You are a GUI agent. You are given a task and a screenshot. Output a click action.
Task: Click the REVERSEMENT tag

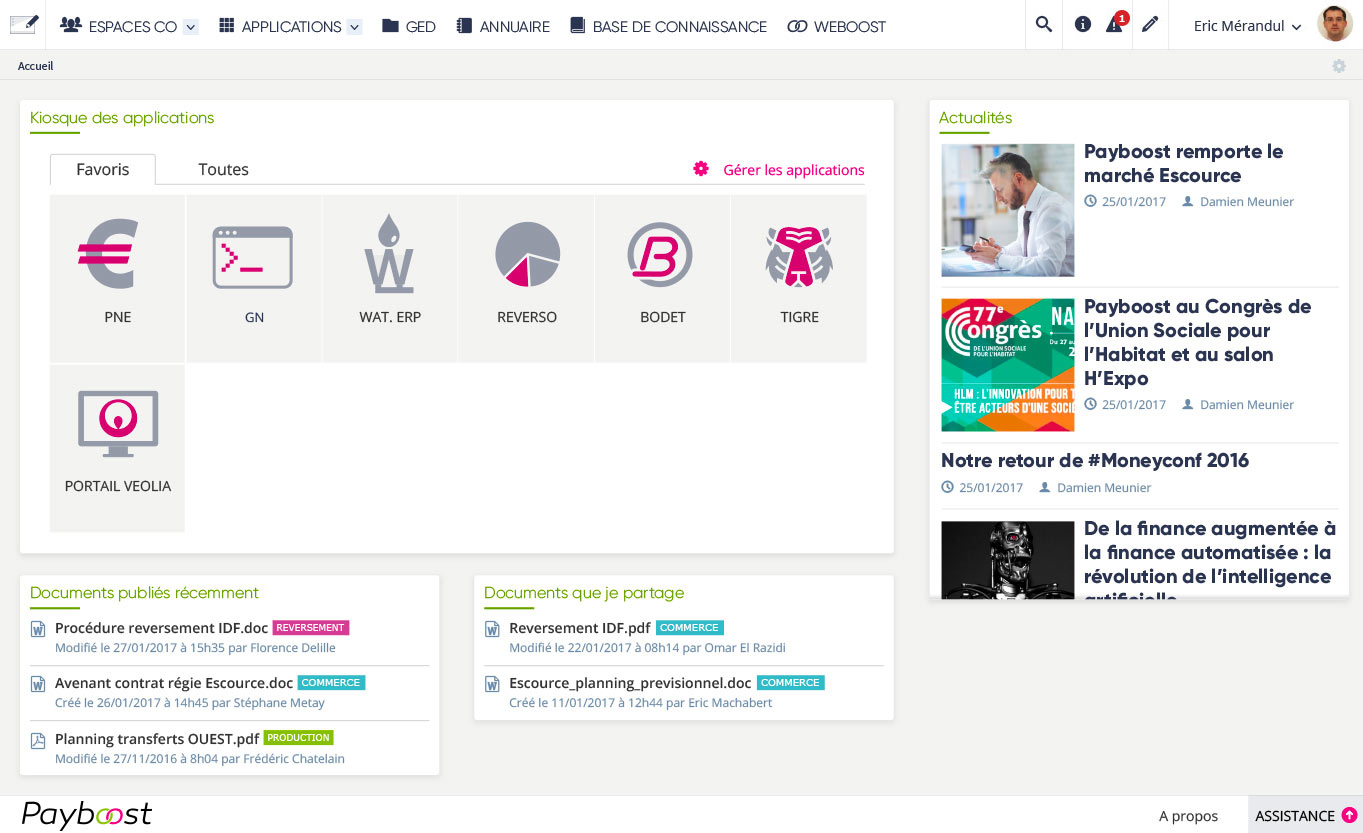click(x=311, y=628)
